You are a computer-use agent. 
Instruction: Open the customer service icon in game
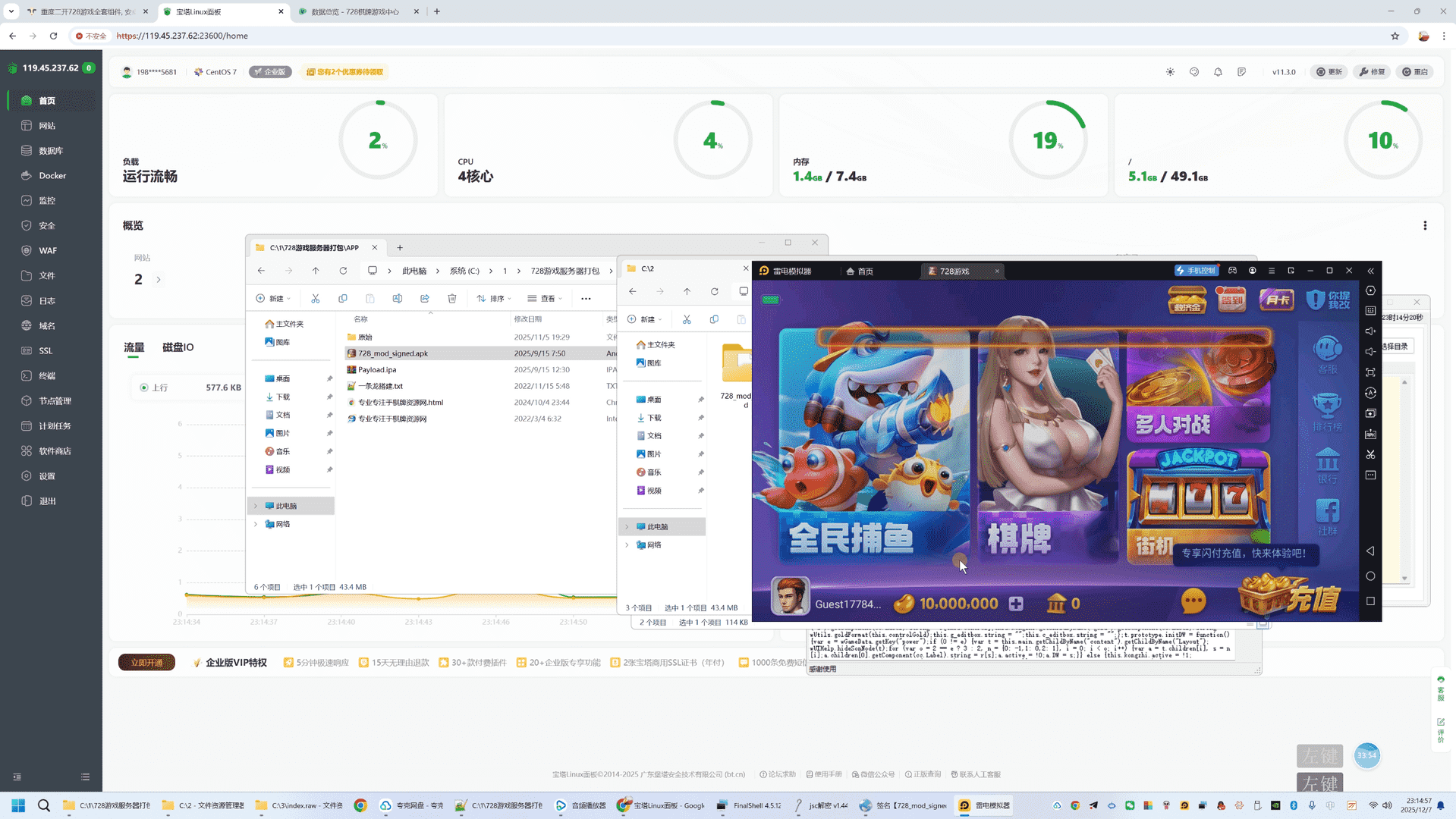click(1327, 354)
